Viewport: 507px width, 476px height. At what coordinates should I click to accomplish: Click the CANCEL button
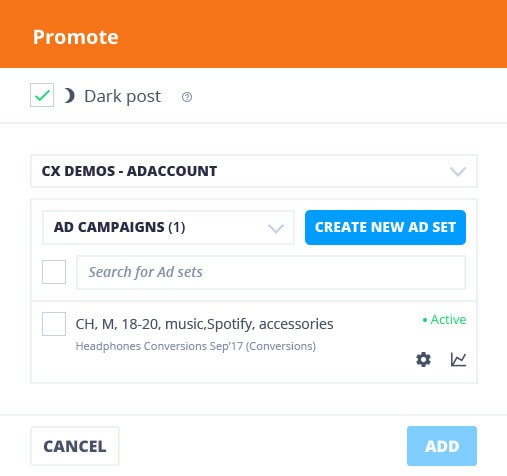coord(75,446)
